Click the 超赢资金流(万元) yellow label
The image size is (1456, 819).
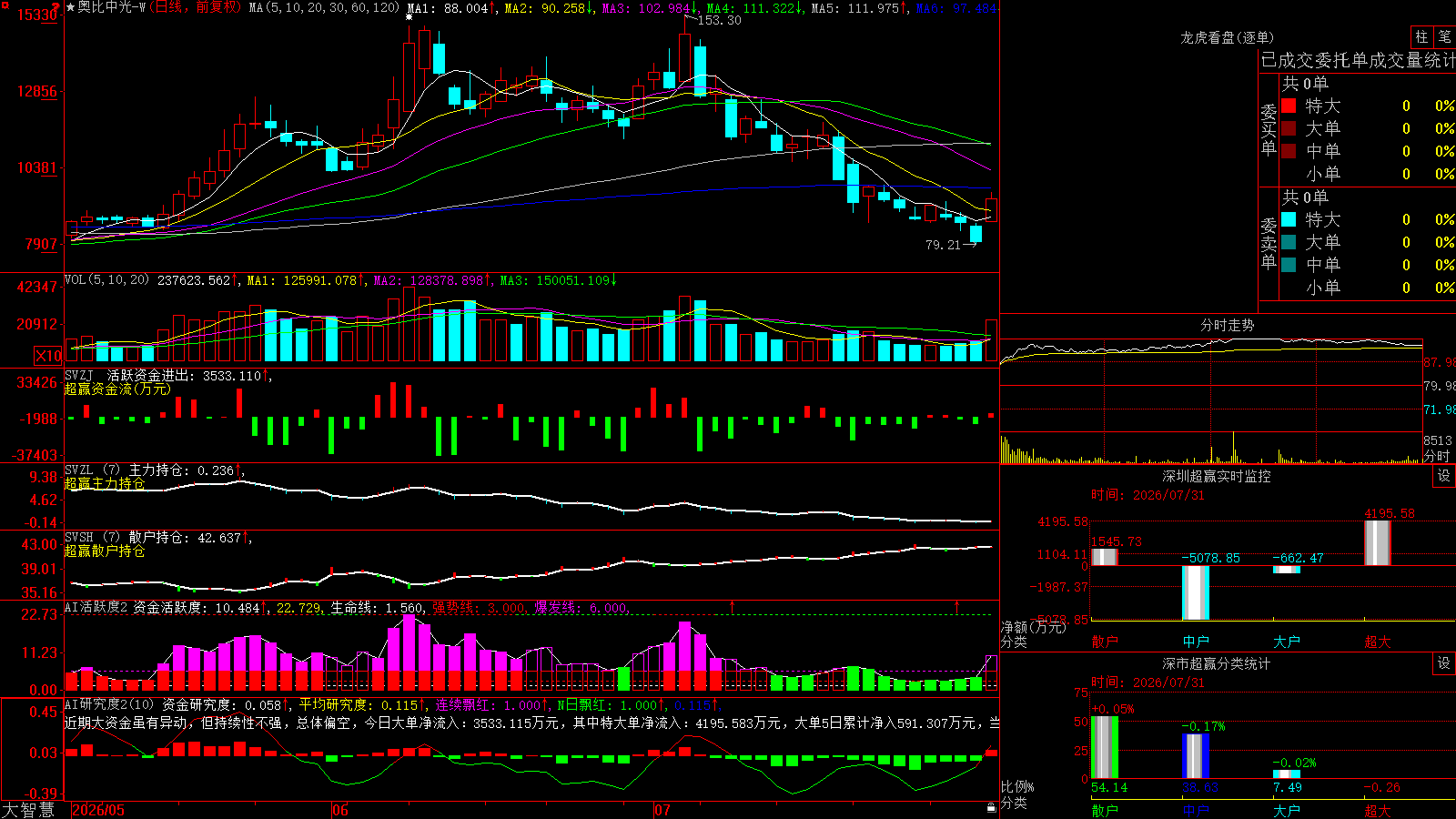(117, 389)
